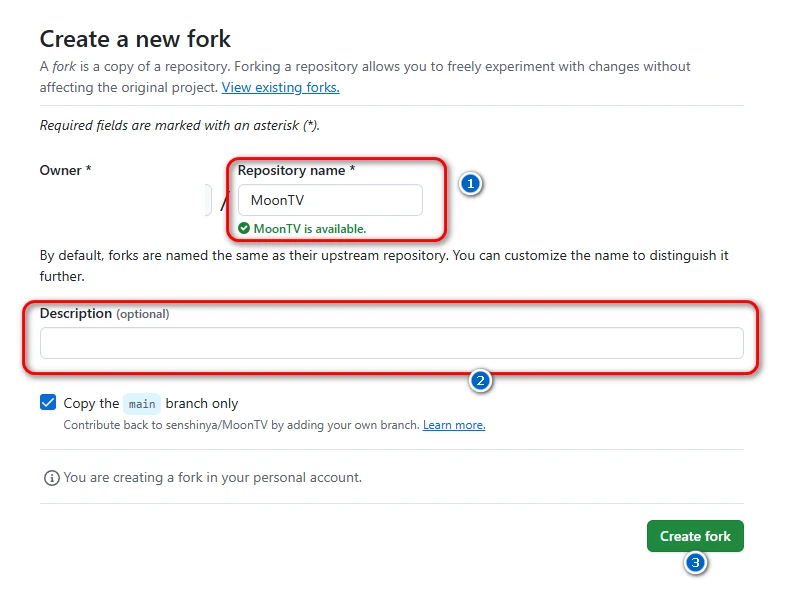Click the "Contribute back to senshinya/MoonTV" hint text
This screenshot has height=607, width=786.
(240, 425)
